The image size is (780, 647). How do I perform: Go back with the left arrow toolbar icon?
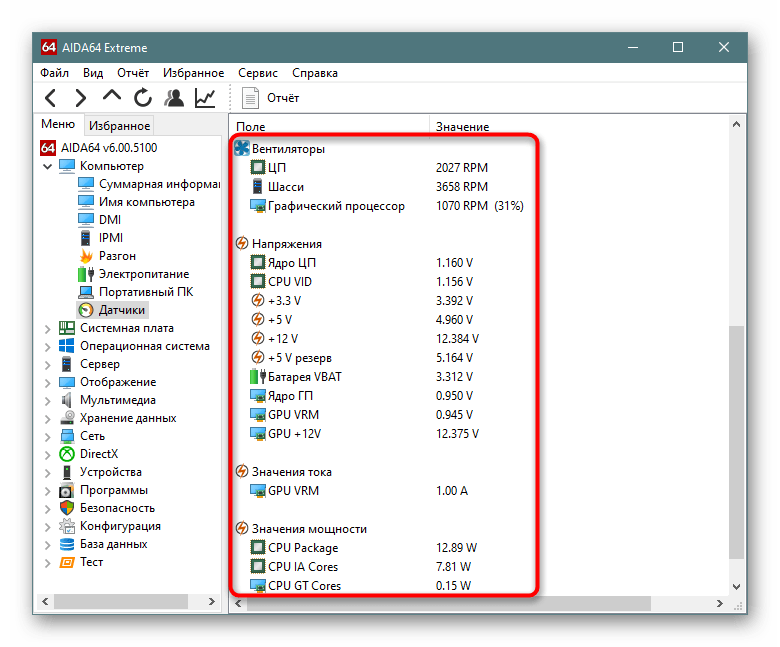point(50,97)
